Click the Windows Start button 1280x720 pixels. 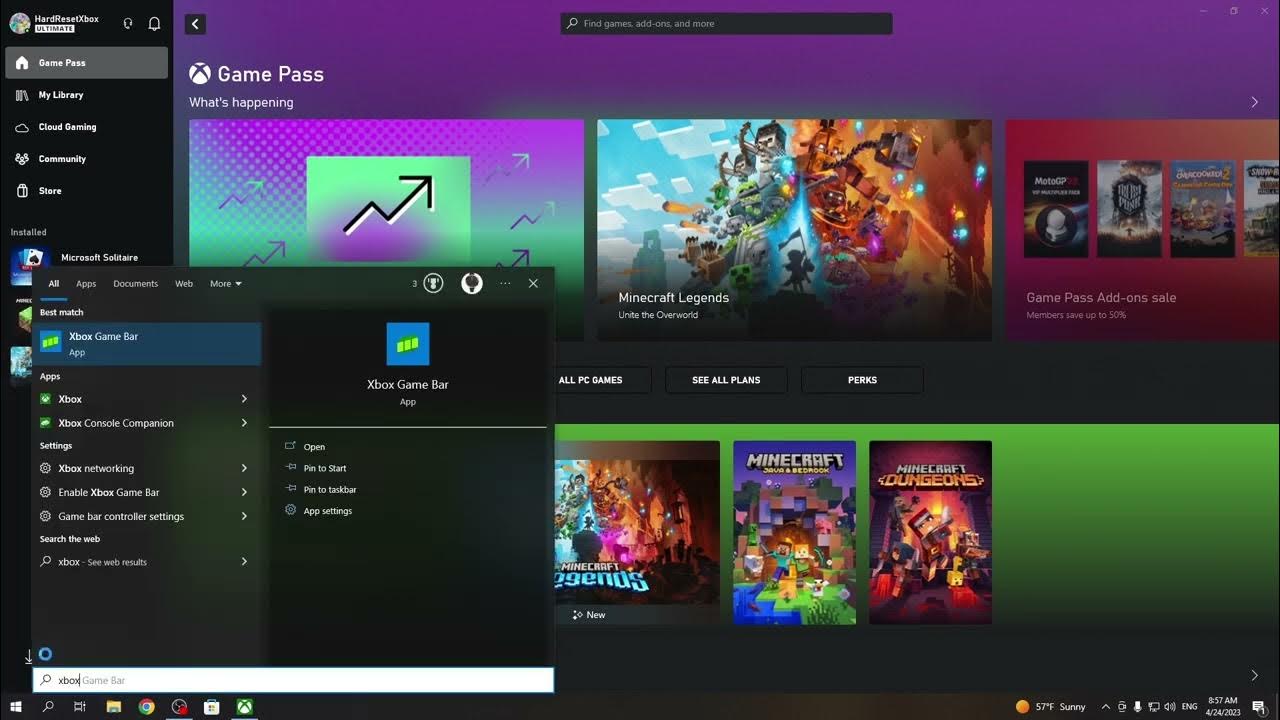click(16, 707)
